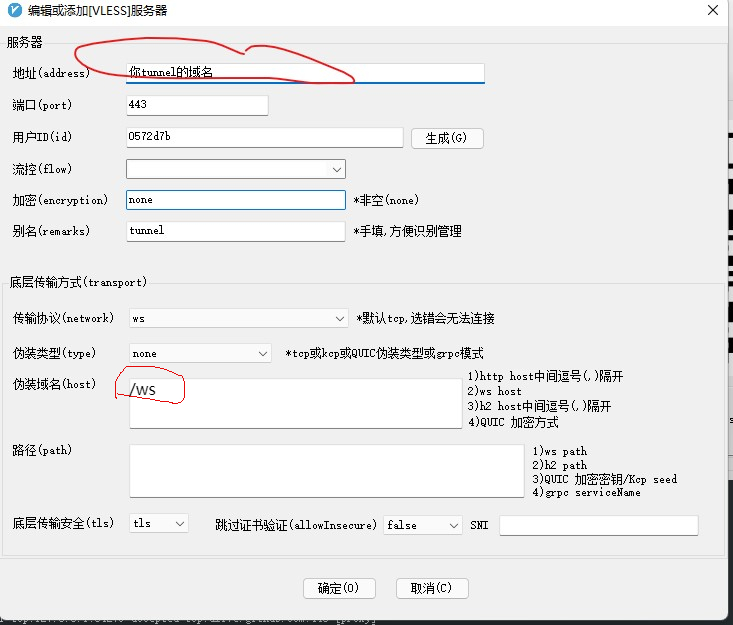The image size is (733, 625).
Task: Click the host (伪装域名) text area
Action: (295, 403)
